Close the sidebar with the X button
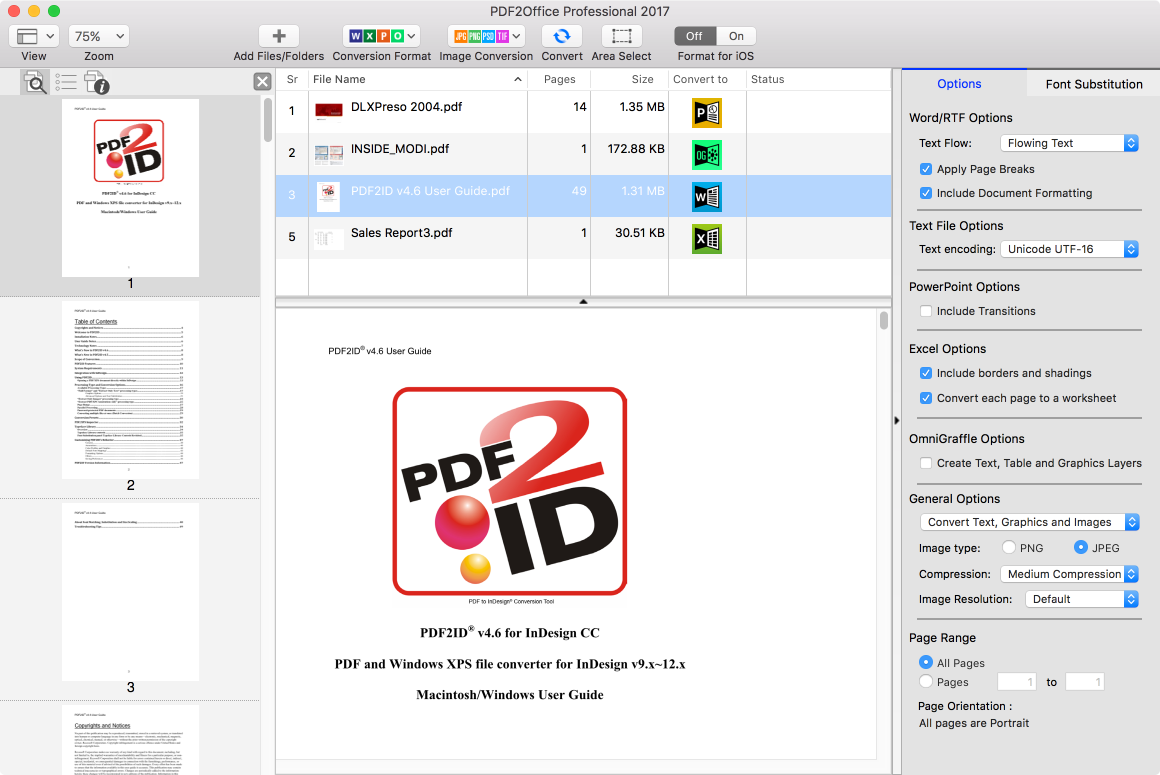Image resolution: width=1160 pixels, height=775 pixels. (x=262, y=81)
